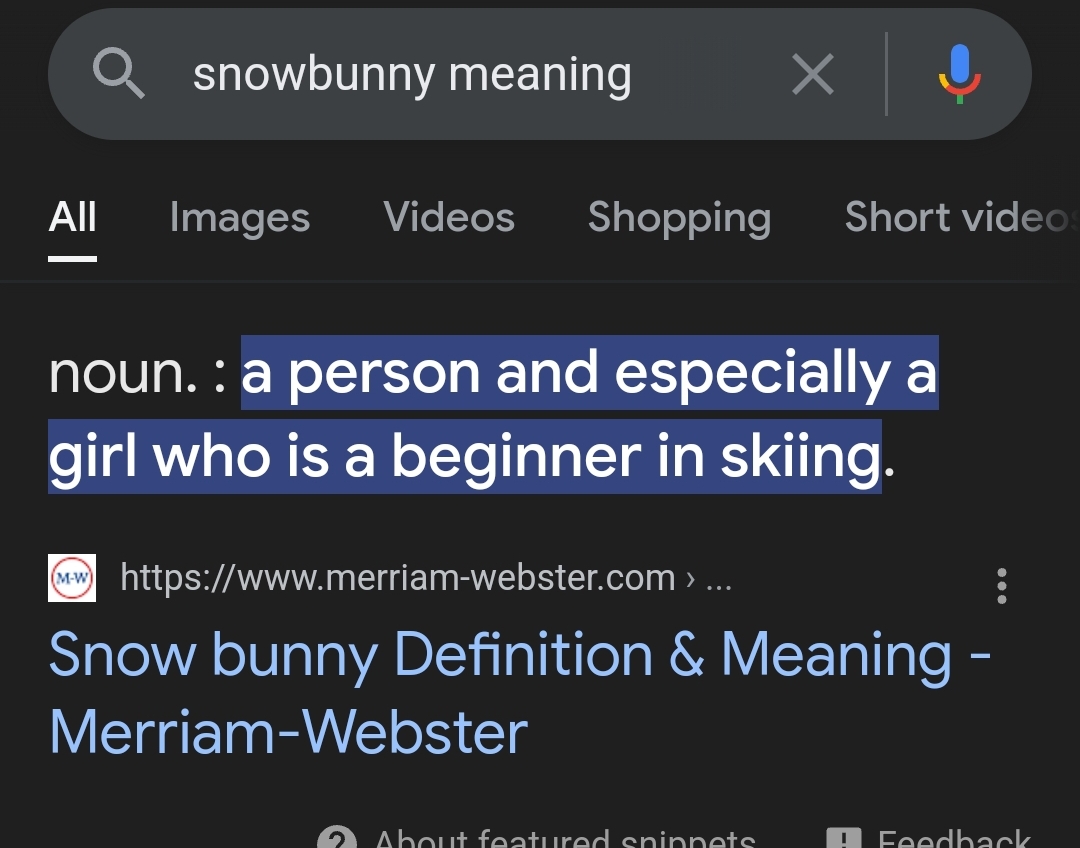
Task: Click the Merriam-Webster second title line
Action: [x=289, y=732]
